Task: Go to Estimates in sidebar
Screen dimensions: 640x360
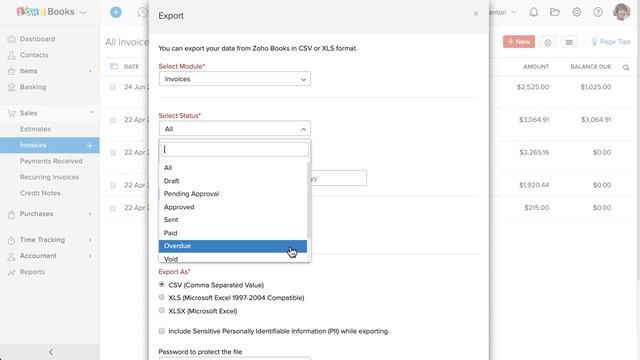Action: pyautogui.click(x=36, y=129)
